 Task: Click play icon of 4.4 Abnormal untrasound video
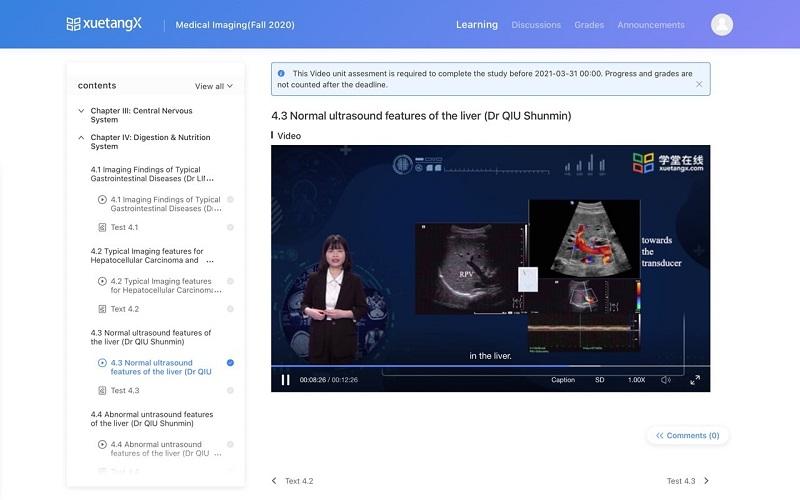tap(102, 444)
